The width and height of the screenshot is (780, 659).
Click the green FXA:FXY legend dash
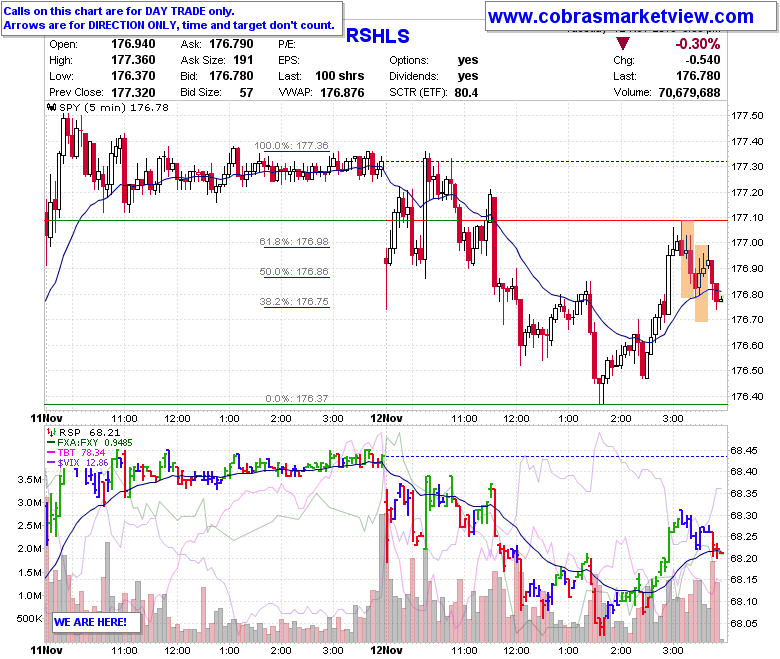[51, 443]
